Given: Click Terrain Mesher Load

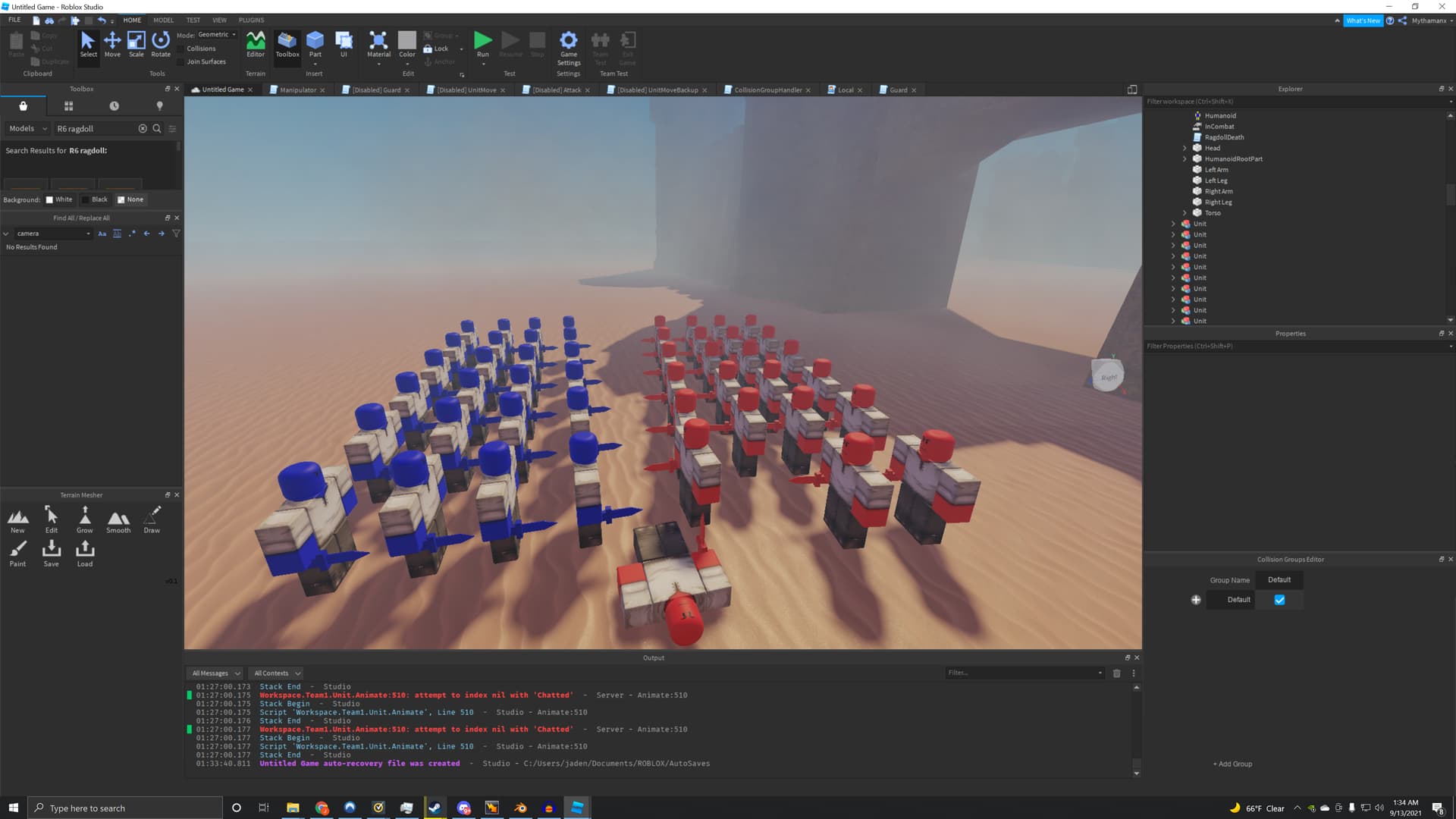Looking at the screenshot, I should [x=85, y=554].
